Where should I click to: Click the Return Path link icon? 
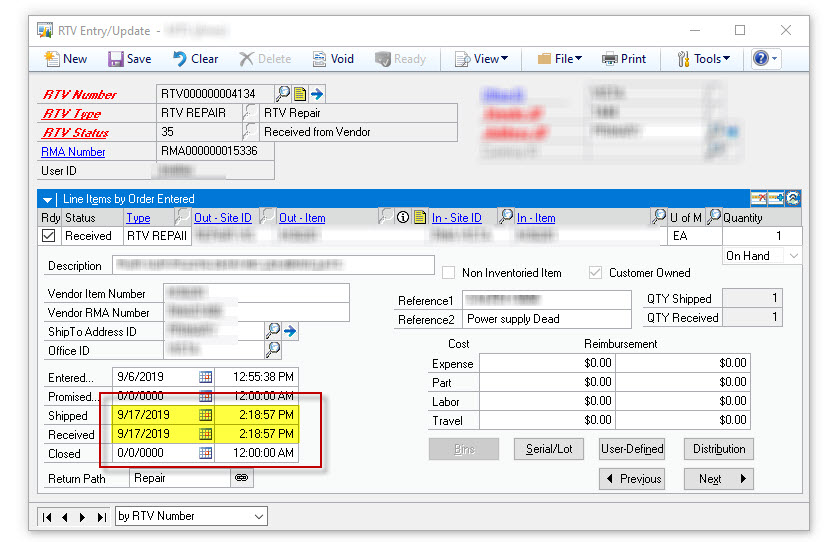[x=241, y=478]
